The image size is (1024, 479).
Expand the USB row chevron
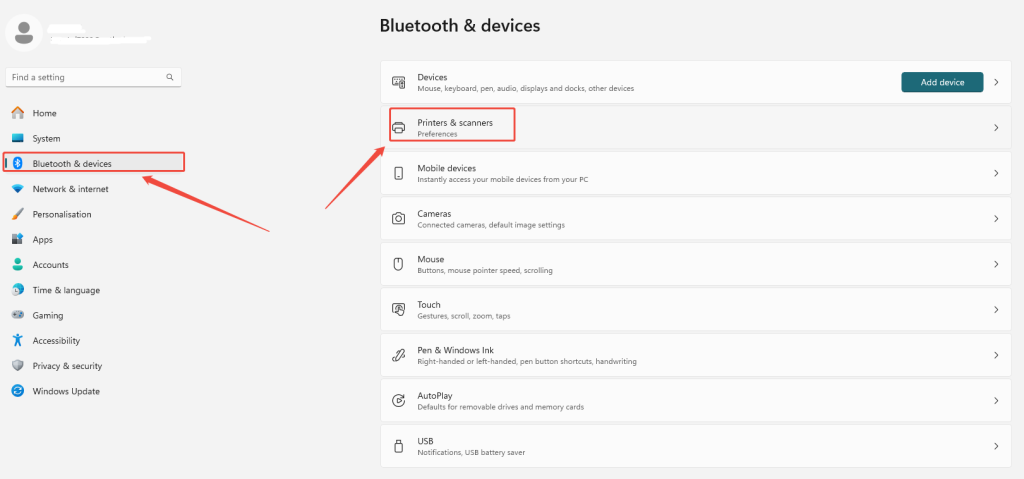(996, 446)
